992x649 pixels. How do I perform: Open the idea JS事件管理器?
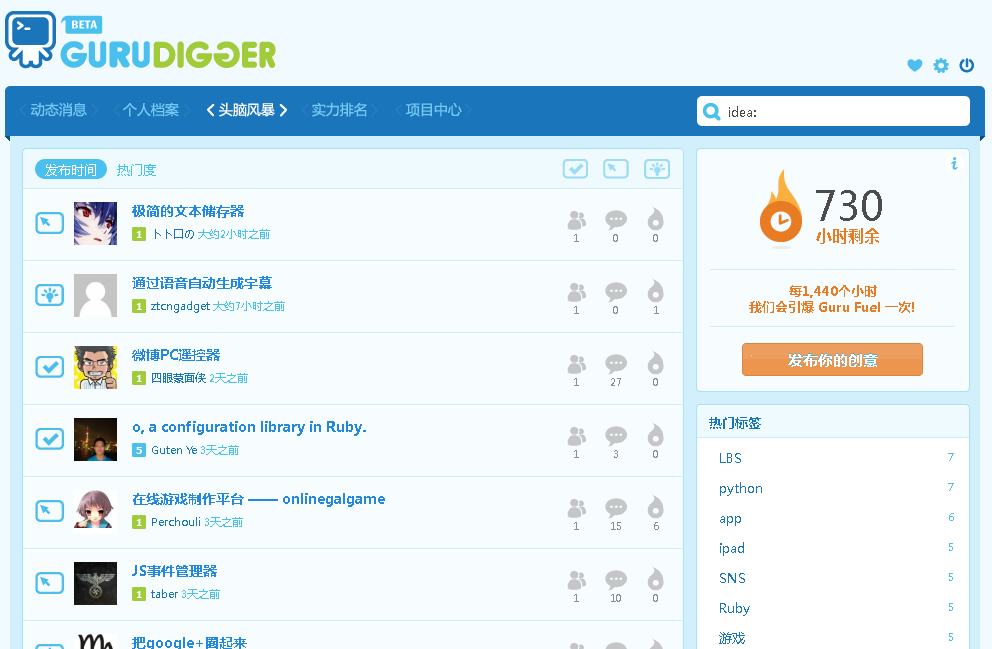coord(174,571)
